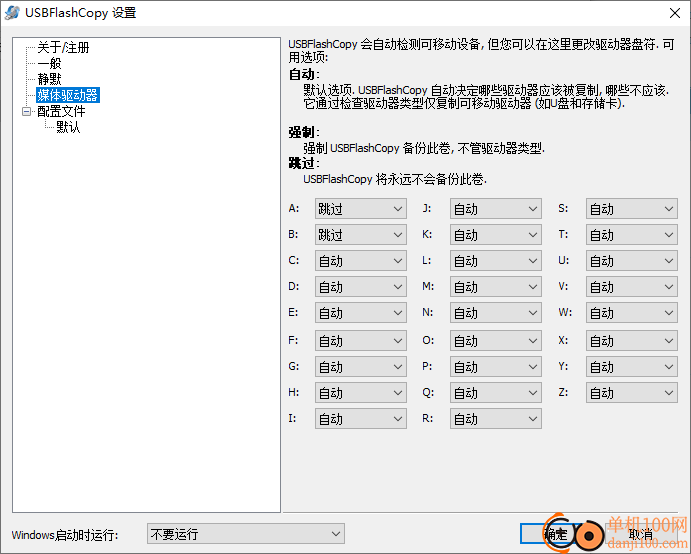Select 媒体驱动器 tree item
This screenshot has width=691, height=554.
[x=68, y=95]
